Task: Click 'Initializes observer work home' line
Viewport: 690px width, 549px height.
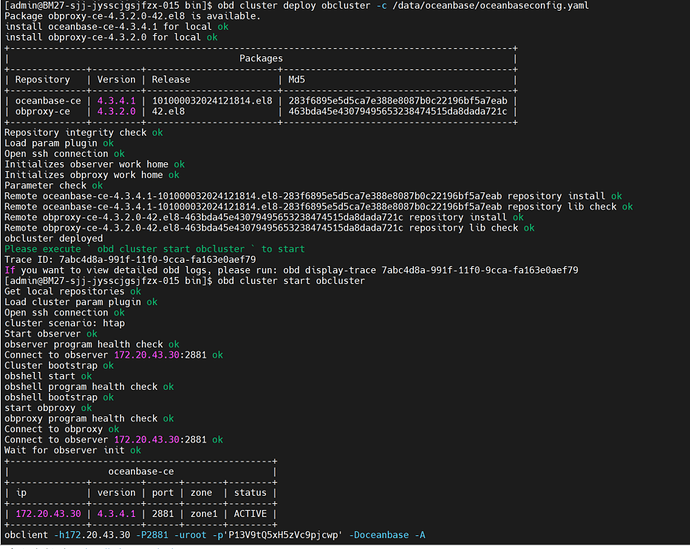Action: (x=95, y=164)
